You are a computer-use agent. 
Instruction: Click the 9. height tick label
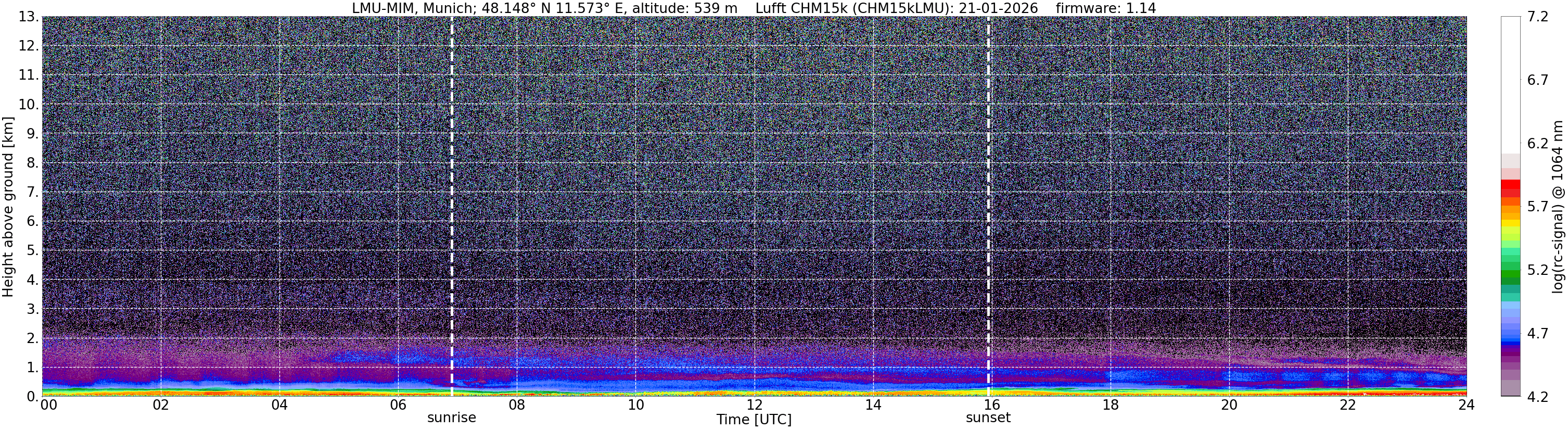pyautogui.click(x=33, y=134)
